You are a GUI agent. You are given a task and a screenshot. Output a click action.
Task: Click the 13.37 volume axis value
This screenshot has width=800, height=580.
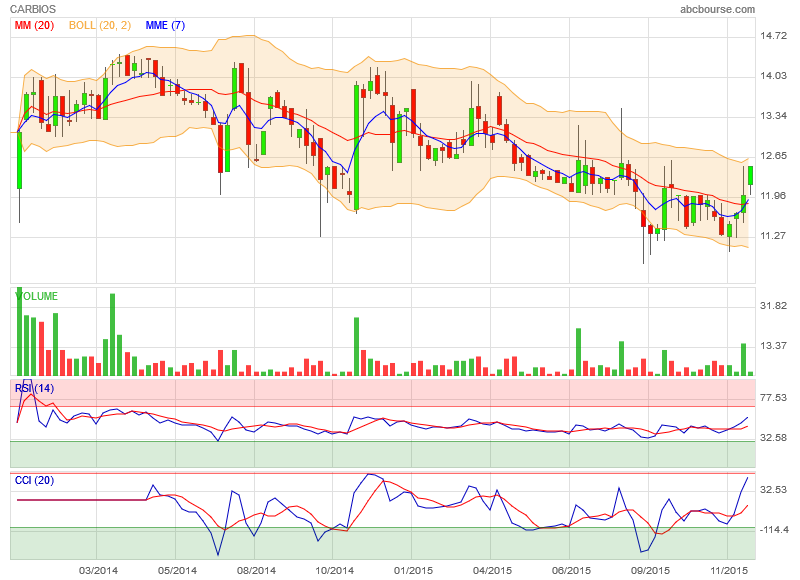(773, 346)
